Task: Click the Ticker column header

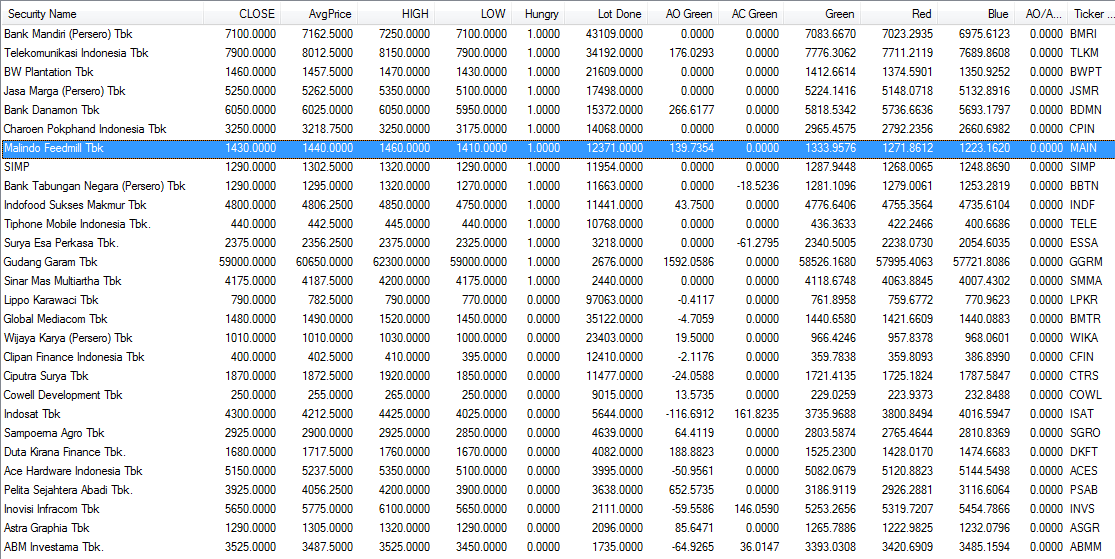Action: click(1090, 14)
